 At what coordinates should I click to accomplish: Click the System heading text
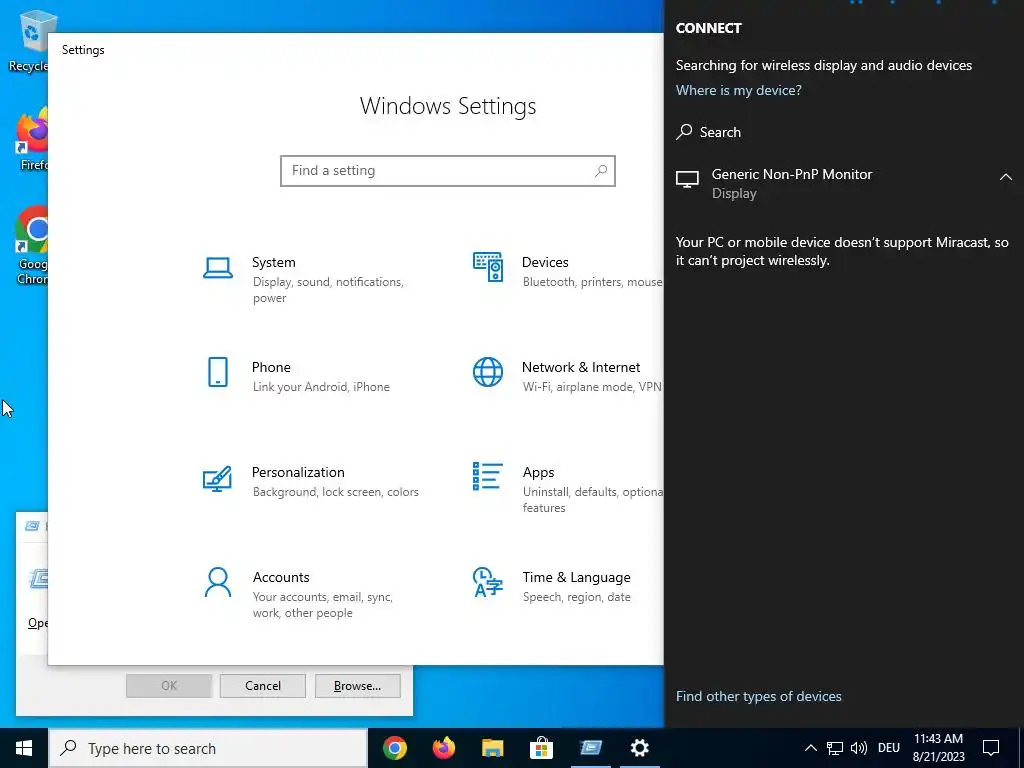[274, 262]
